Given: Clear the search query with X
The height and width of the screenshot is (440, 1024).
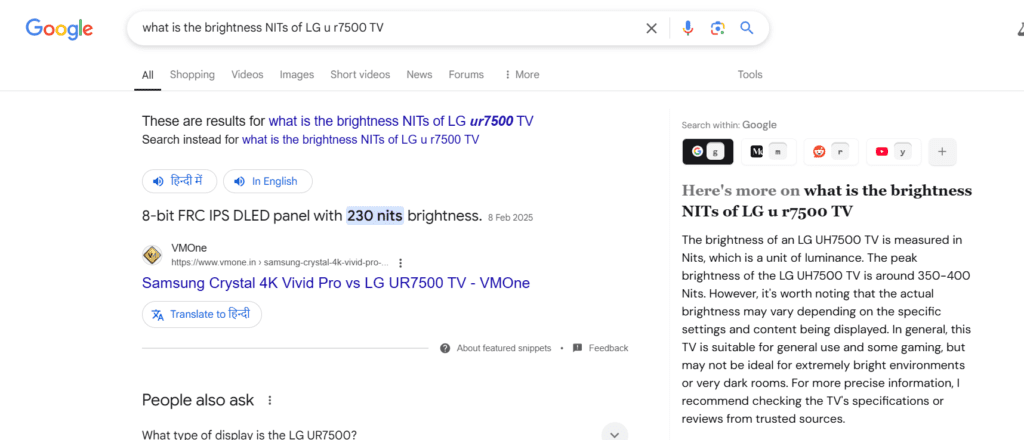Looking at the screenshot, I should 651,28.
